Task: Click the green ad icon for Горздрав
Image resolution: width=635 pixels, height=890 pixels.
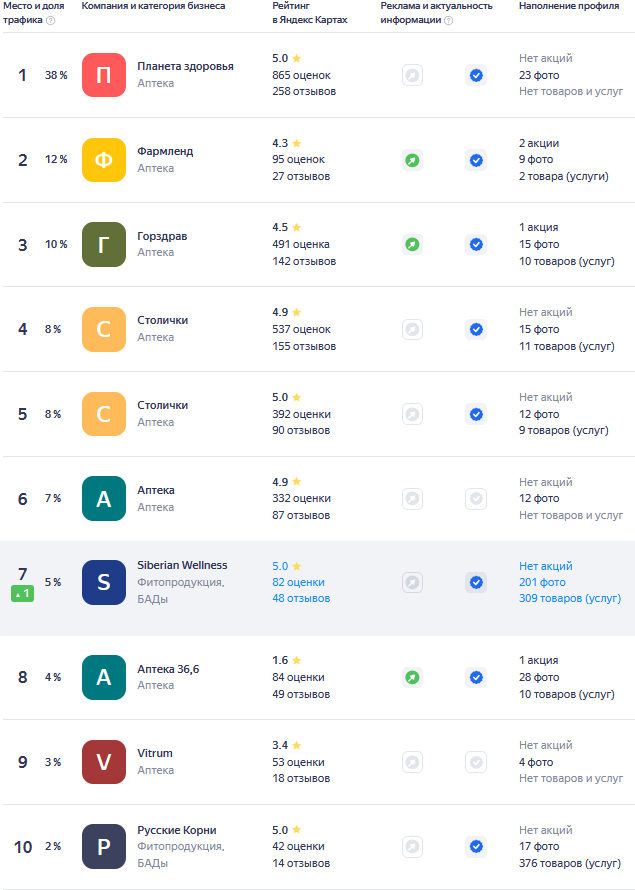Action: click(x=413, y=245)
